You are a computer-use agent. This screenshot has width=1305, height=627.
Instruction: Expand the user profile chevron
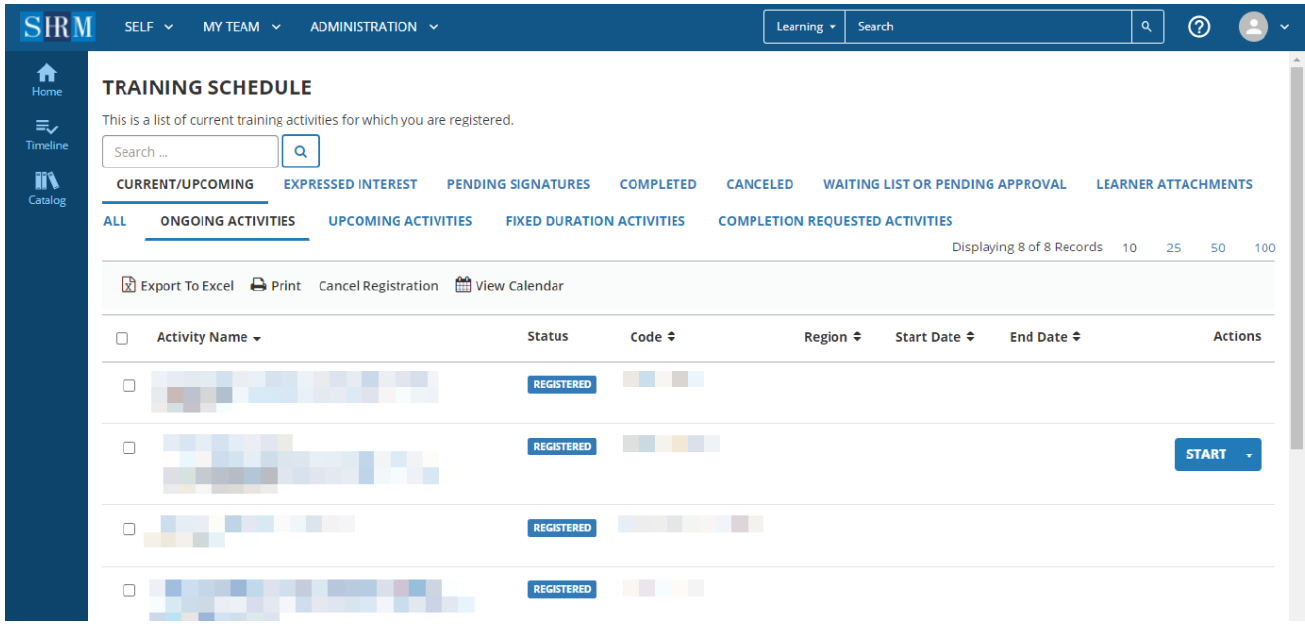(1286, 27)
